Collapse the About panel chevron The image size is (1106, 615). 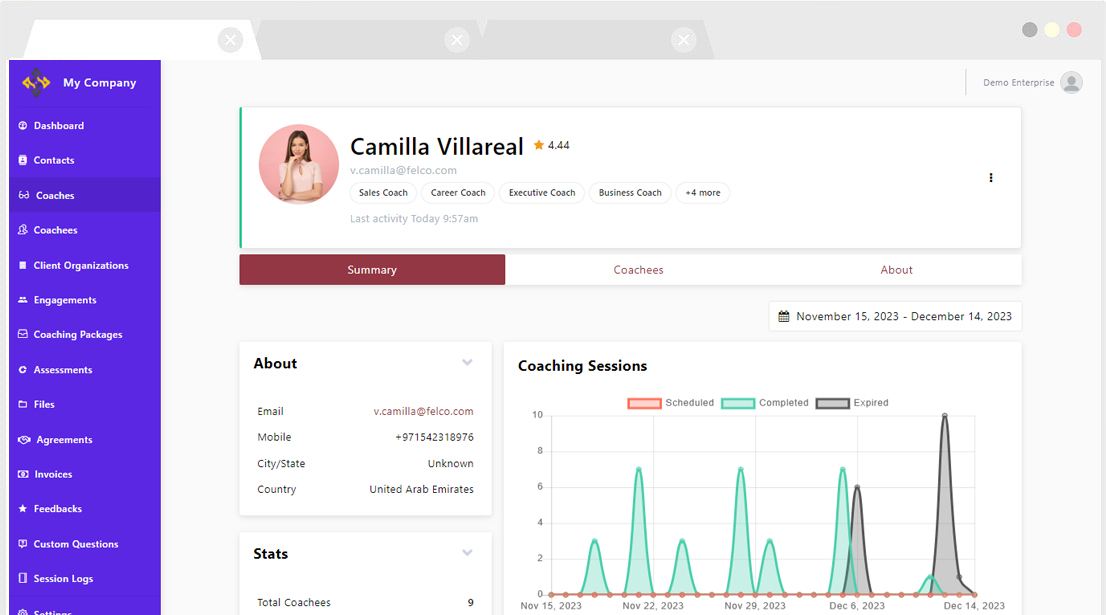point(467,363)
